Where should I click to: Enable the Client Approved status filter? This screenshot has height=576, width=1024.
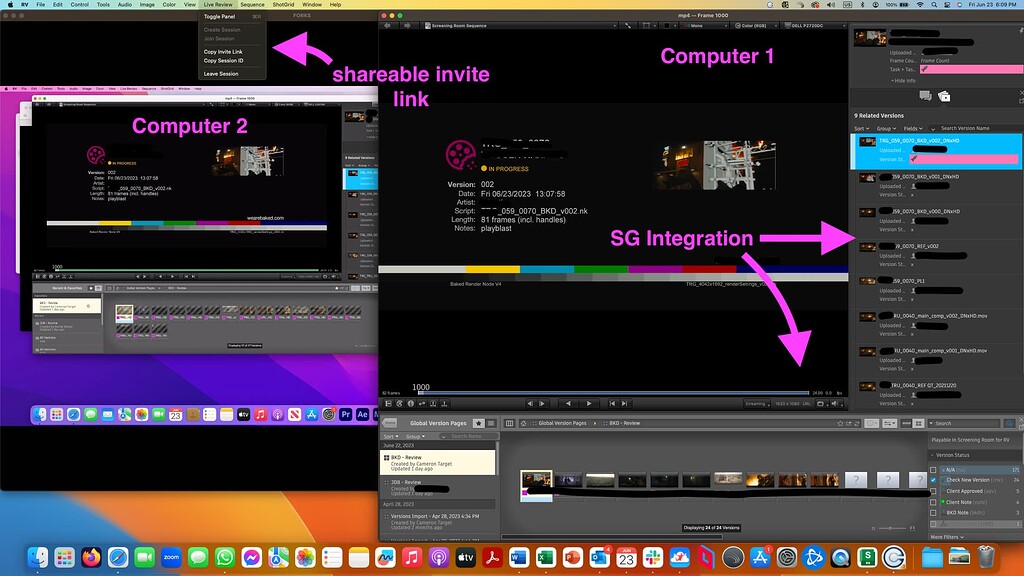click(x=933, y=491)
